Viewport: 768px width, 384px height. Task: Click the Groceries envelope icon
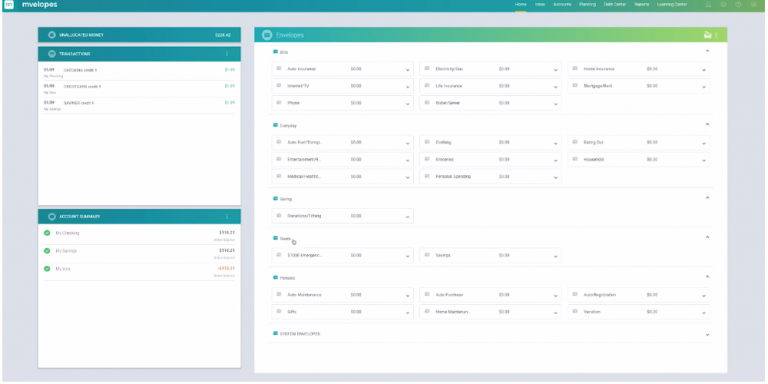tap(427, 160)
